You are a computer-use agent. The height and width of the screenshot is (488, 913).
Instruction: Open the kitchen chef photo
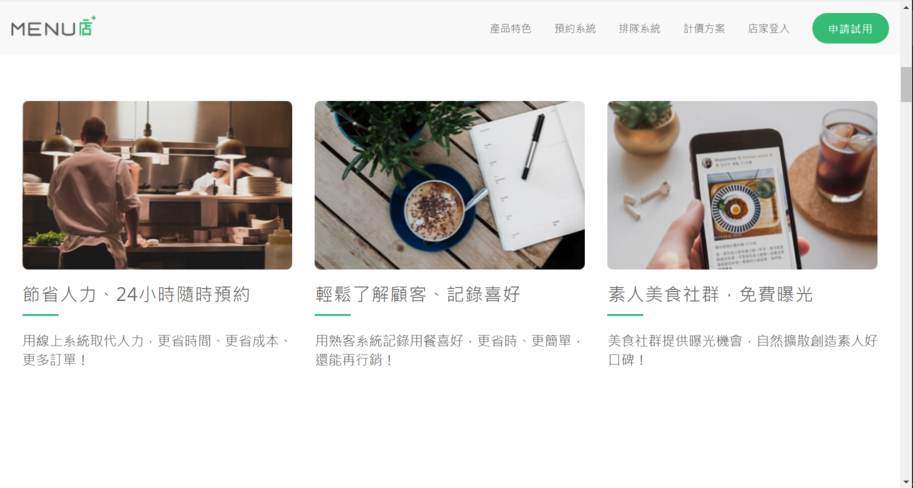click(157, 185)
